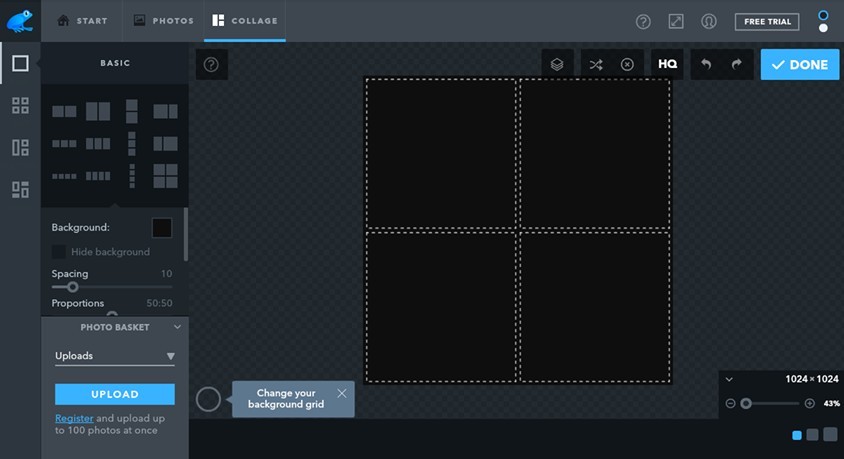Click the FREE TRIAL button
Viewport: 844px width, 459px height.
[767, 22]
